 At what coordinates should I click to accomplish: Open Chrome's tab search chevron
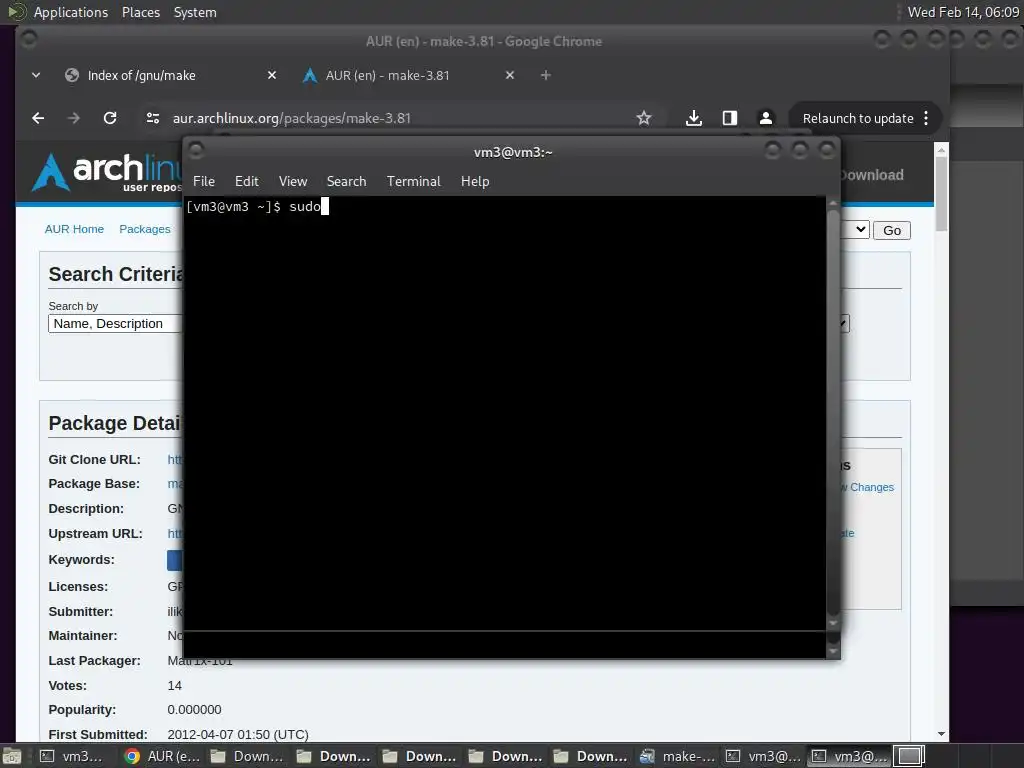[x=36, y=75]
